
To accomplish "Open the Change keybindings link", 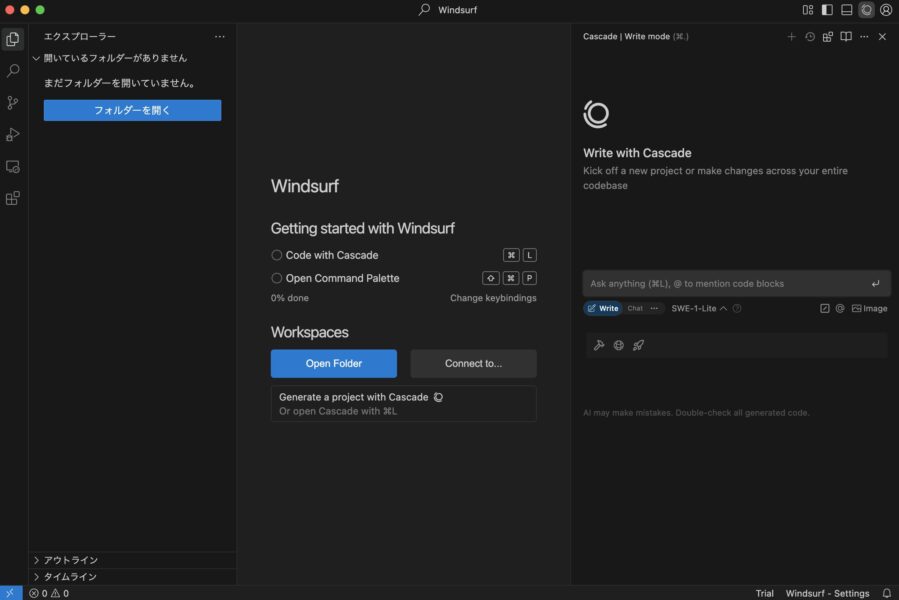I will tap(493, 298).
